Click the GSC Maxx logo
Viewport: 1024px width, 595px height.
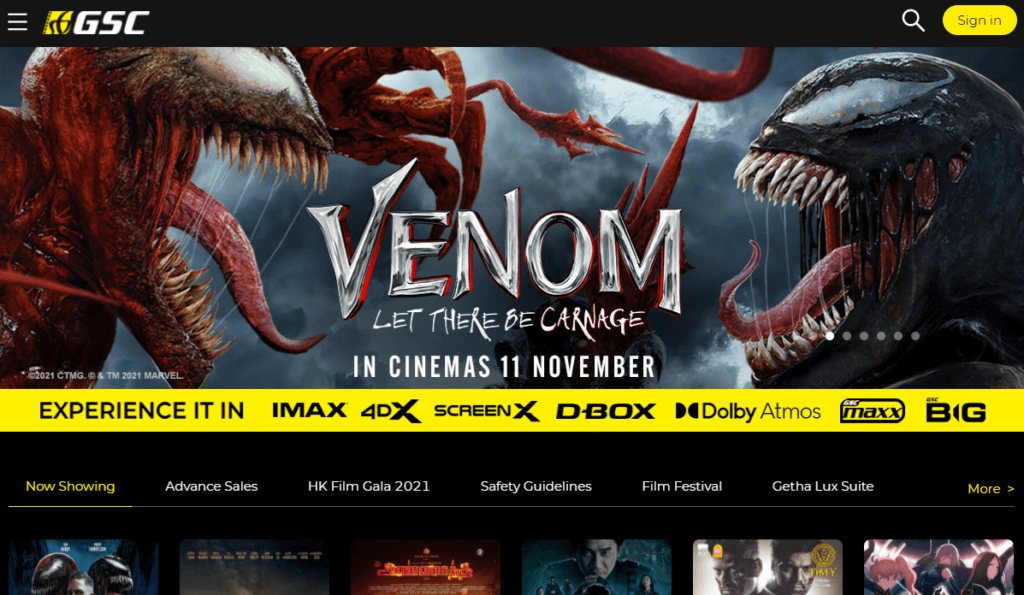pos(872,411)
